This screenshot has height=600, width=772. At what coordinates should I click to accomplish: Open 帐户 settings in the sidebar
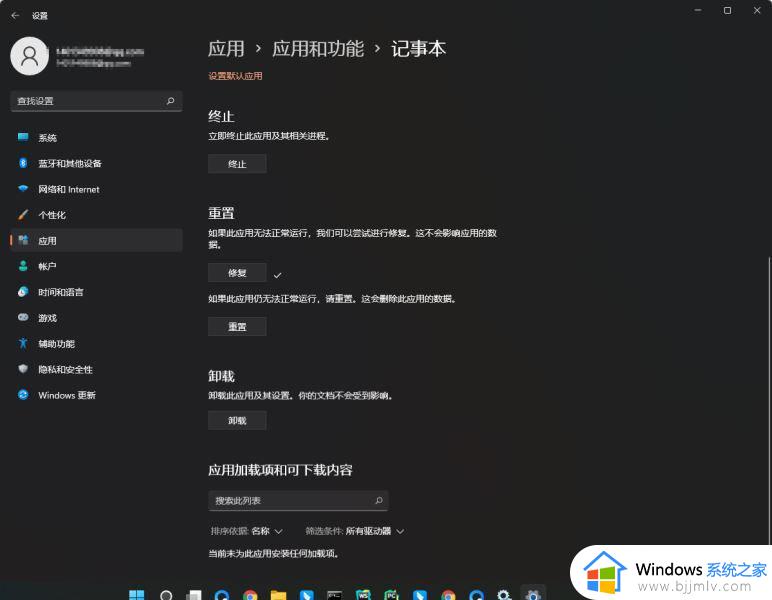pos(96,266)
